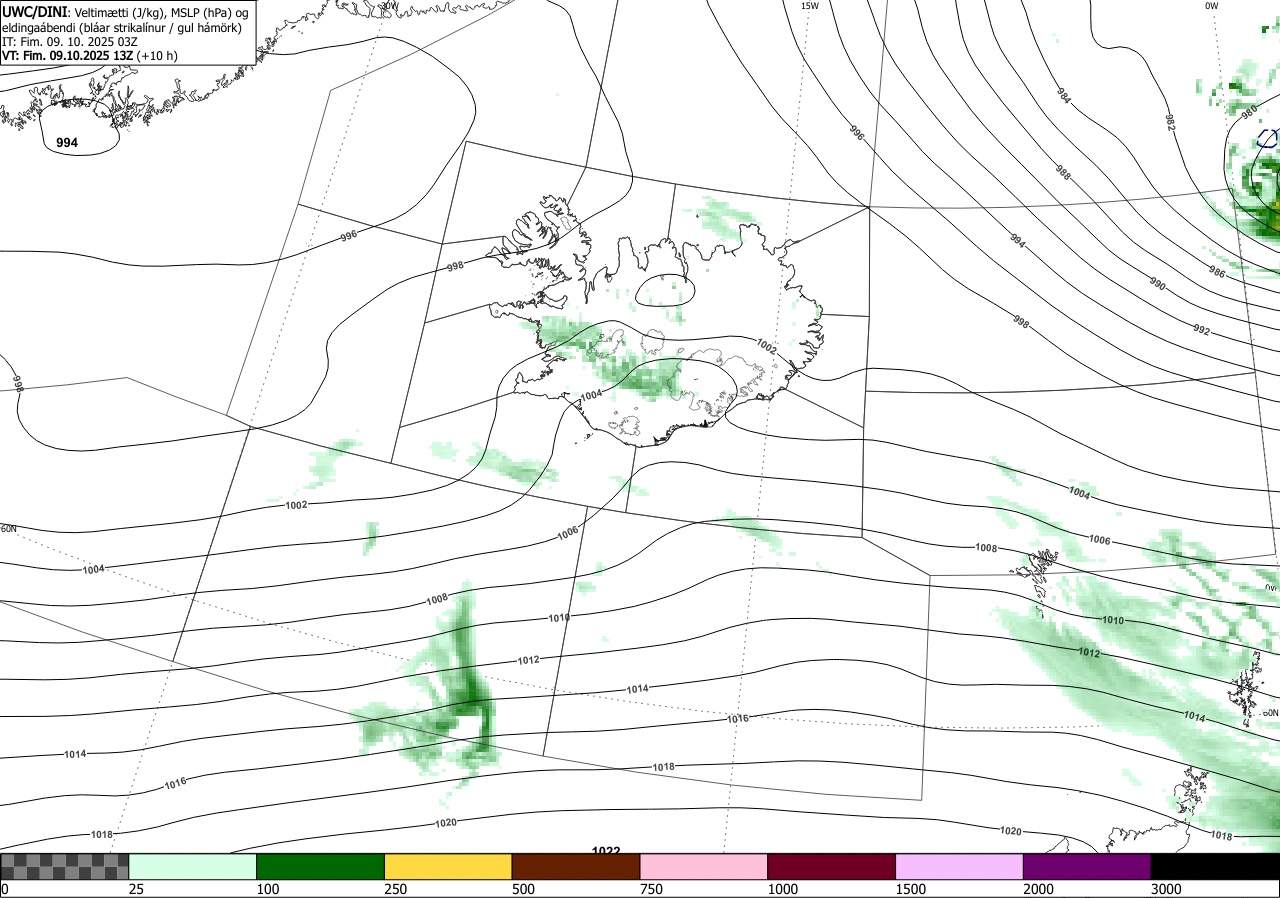1280x898 pixels.
Task: Click the 986 isobar label
Action: coord(1217,272)
